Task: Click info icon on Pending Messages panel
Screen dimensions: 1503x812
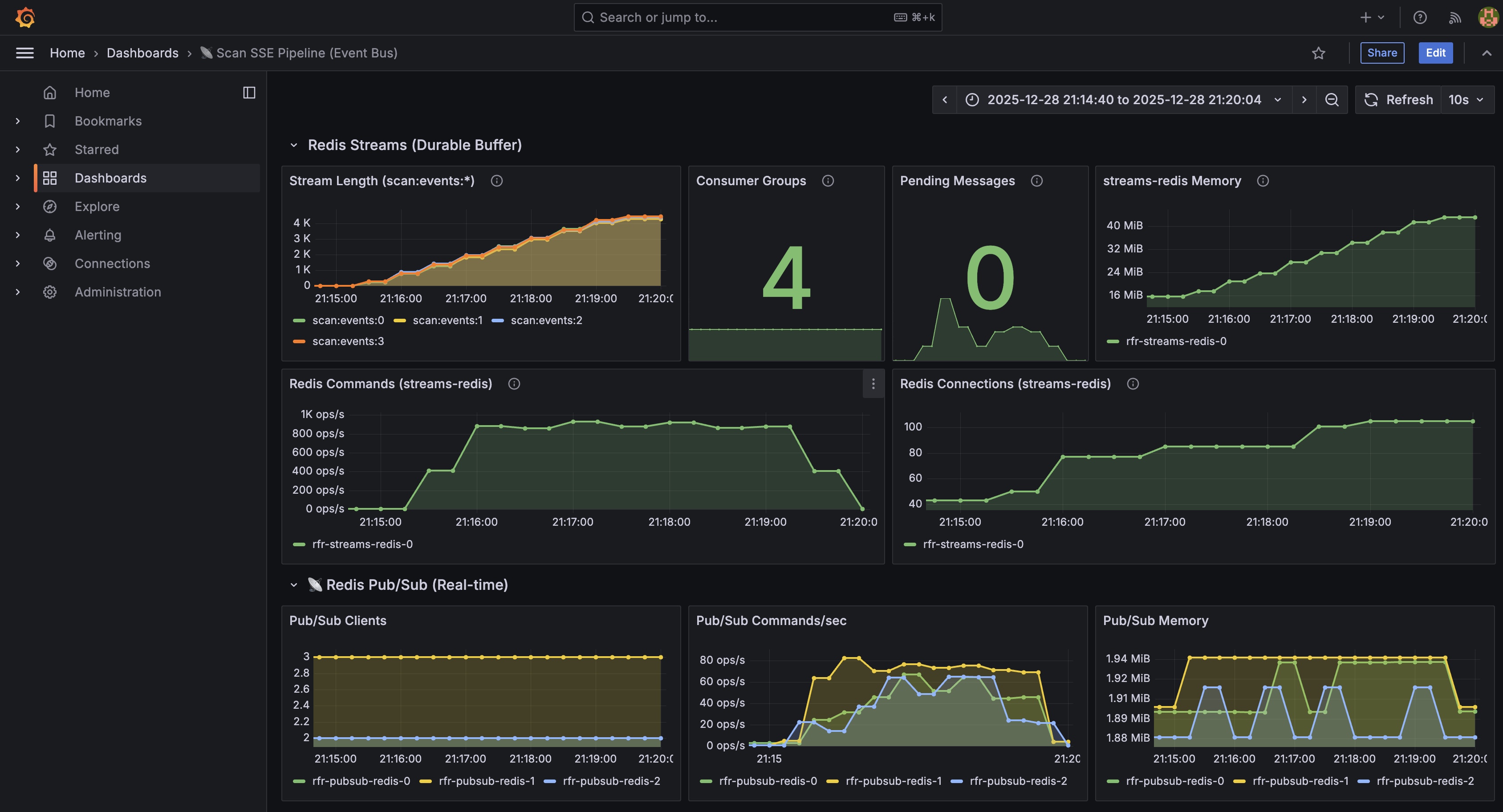Action: coord(1036,181)
